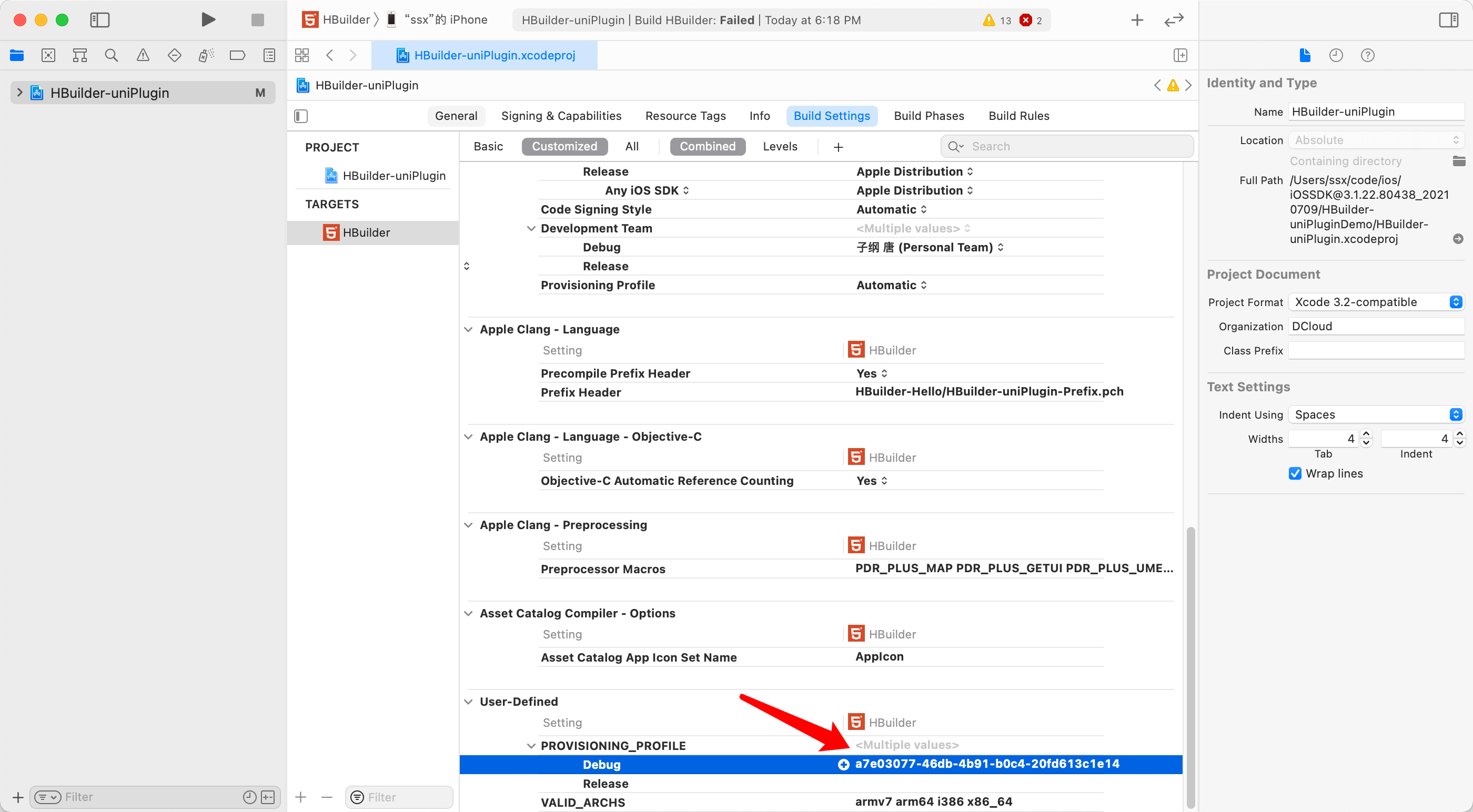
Task: Show the Quick Help inspector icon
Action: pos(1367,55)
